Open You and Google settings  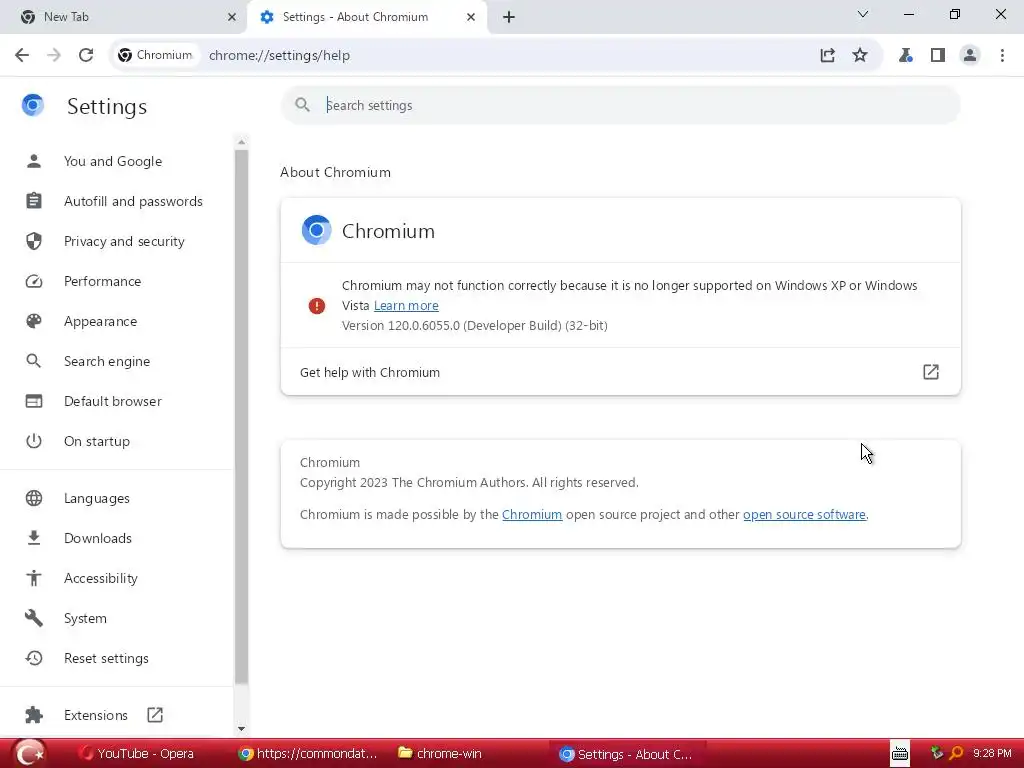click(113, 161)
